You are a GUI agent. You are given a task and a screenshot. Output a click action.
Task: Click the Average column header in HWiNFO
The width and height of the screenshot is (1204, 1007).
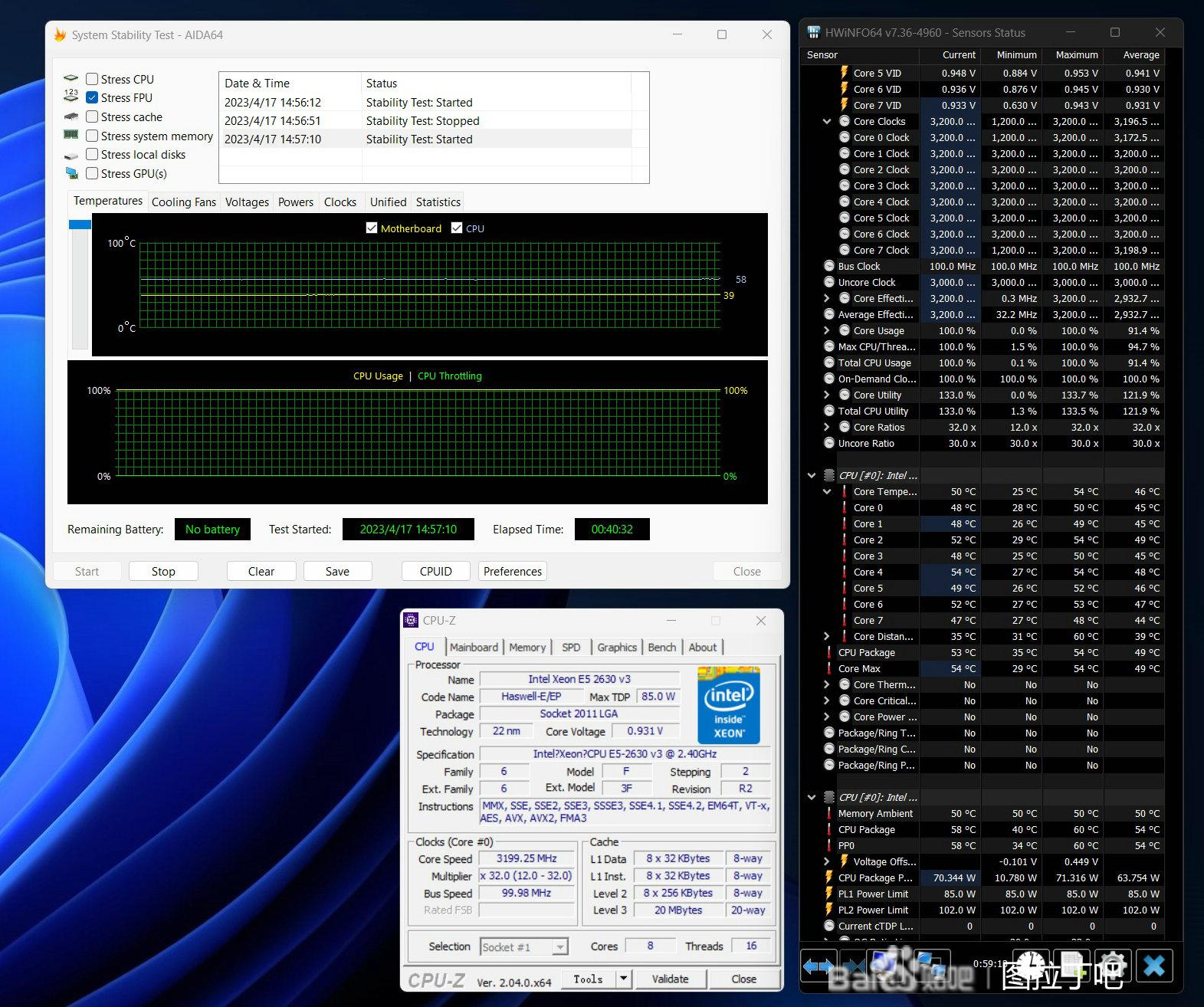coord(1134,54)
